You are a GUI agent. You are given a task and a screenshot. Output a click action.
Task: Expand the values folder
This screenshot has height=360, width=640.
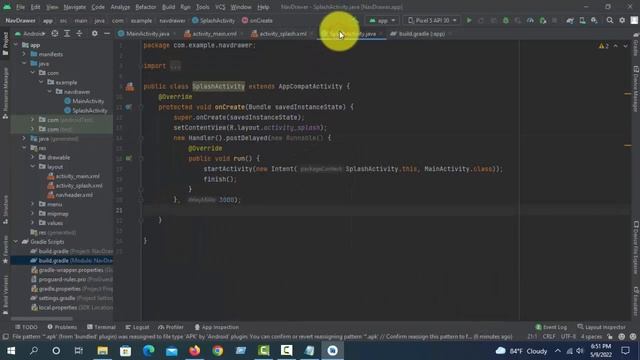click(33, 223)
